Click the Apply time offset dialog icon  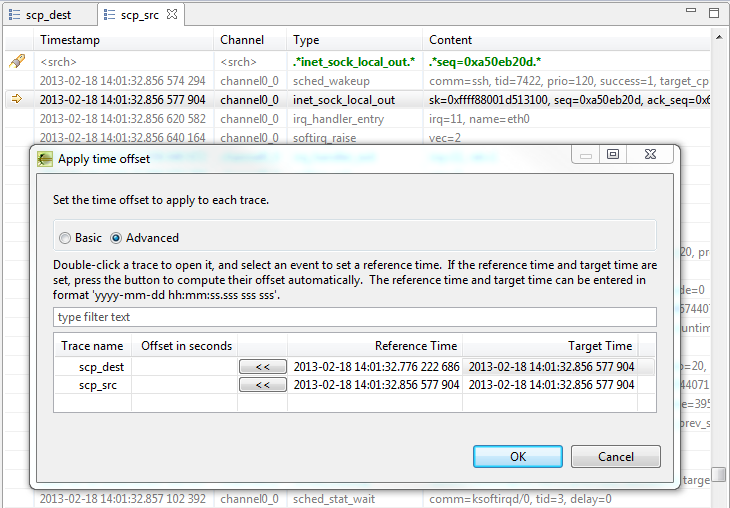pyautogui.click(x=45, y=159)
